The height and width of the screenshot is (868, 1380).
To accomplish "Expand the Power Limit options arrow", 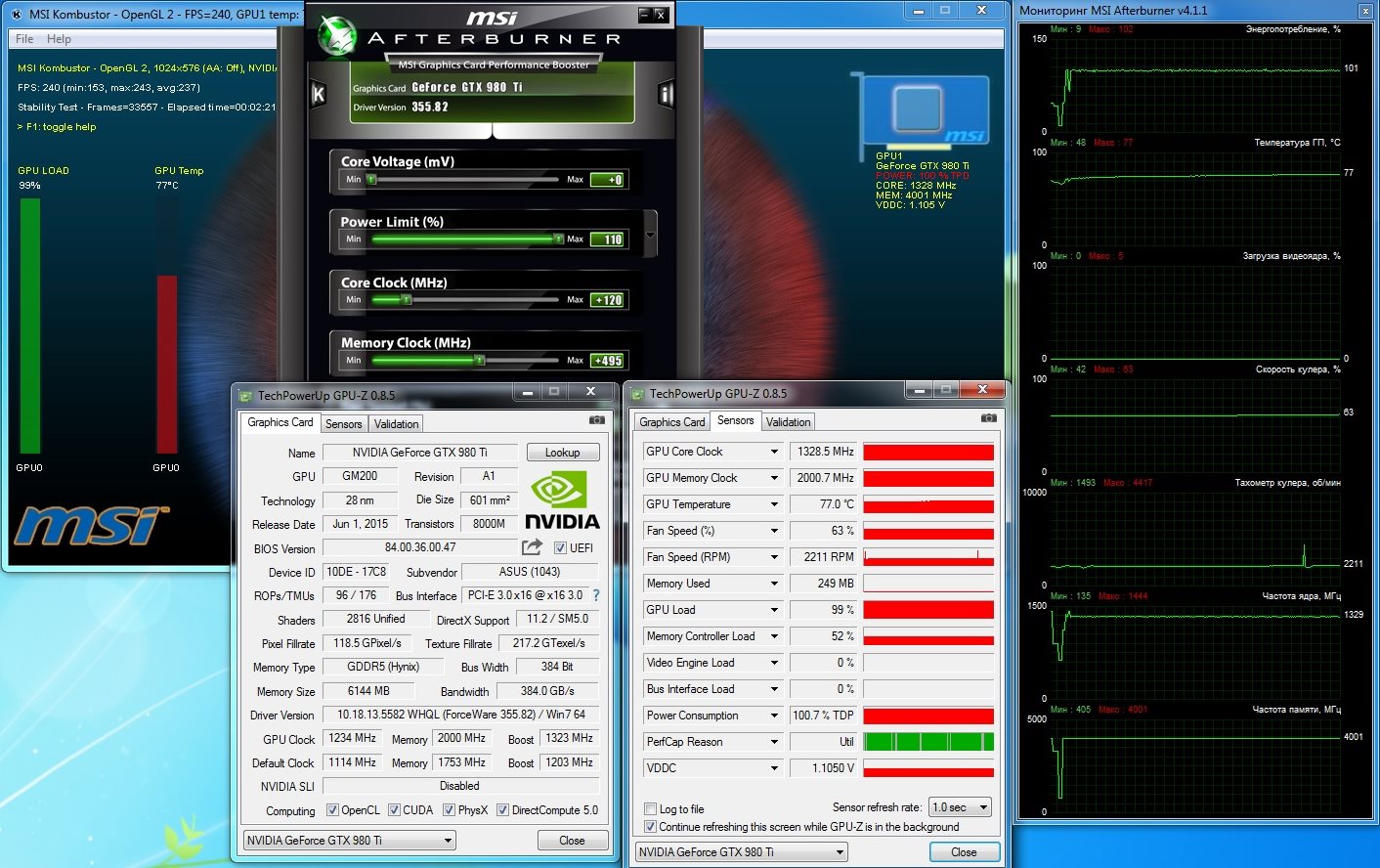I will [651, 236].
